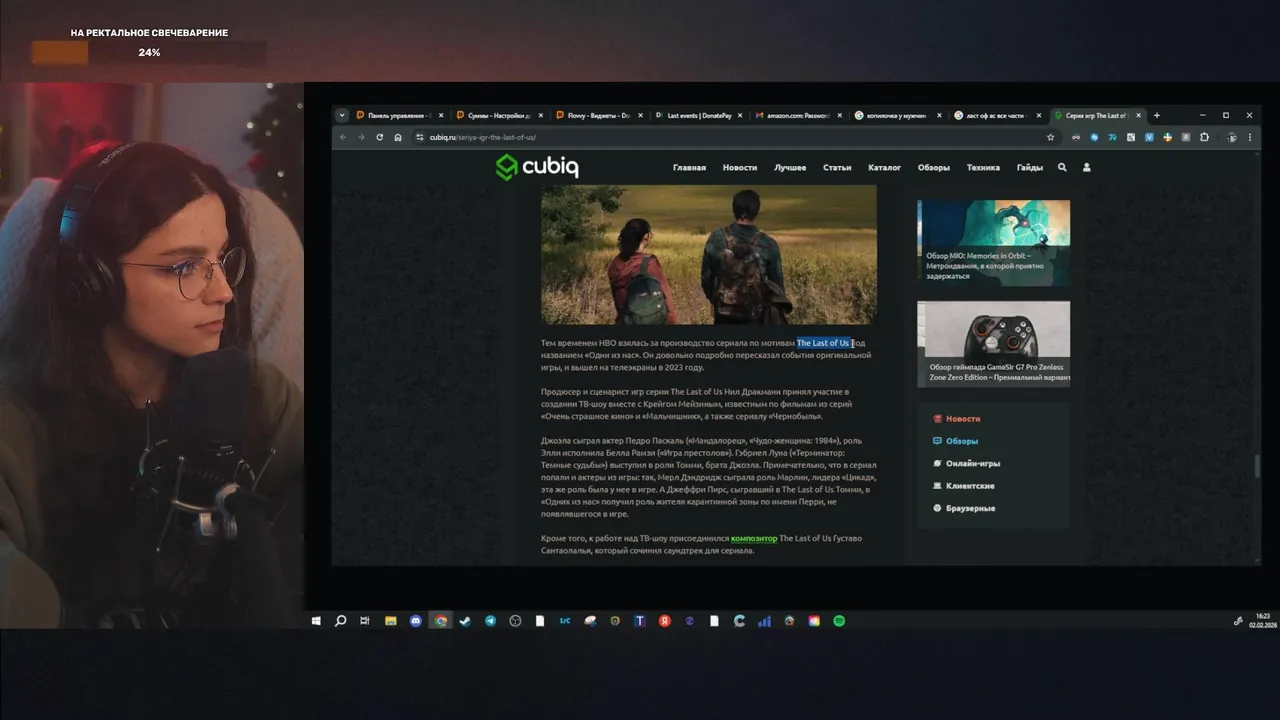The width and height of the screenshot is (1280, 720).
Task: Open Гайды in site navigation
Action: point(1030,168)
